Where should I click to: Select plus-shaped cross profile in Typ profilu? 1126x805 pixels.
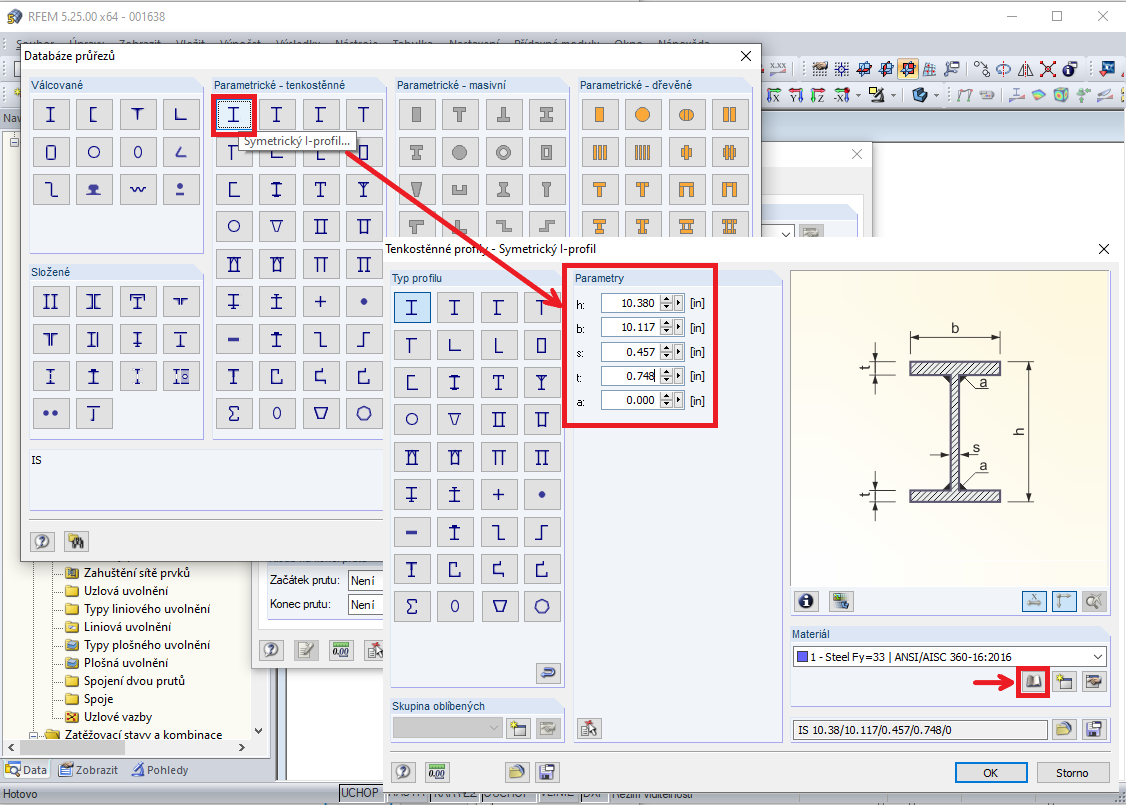coord(498,495)
